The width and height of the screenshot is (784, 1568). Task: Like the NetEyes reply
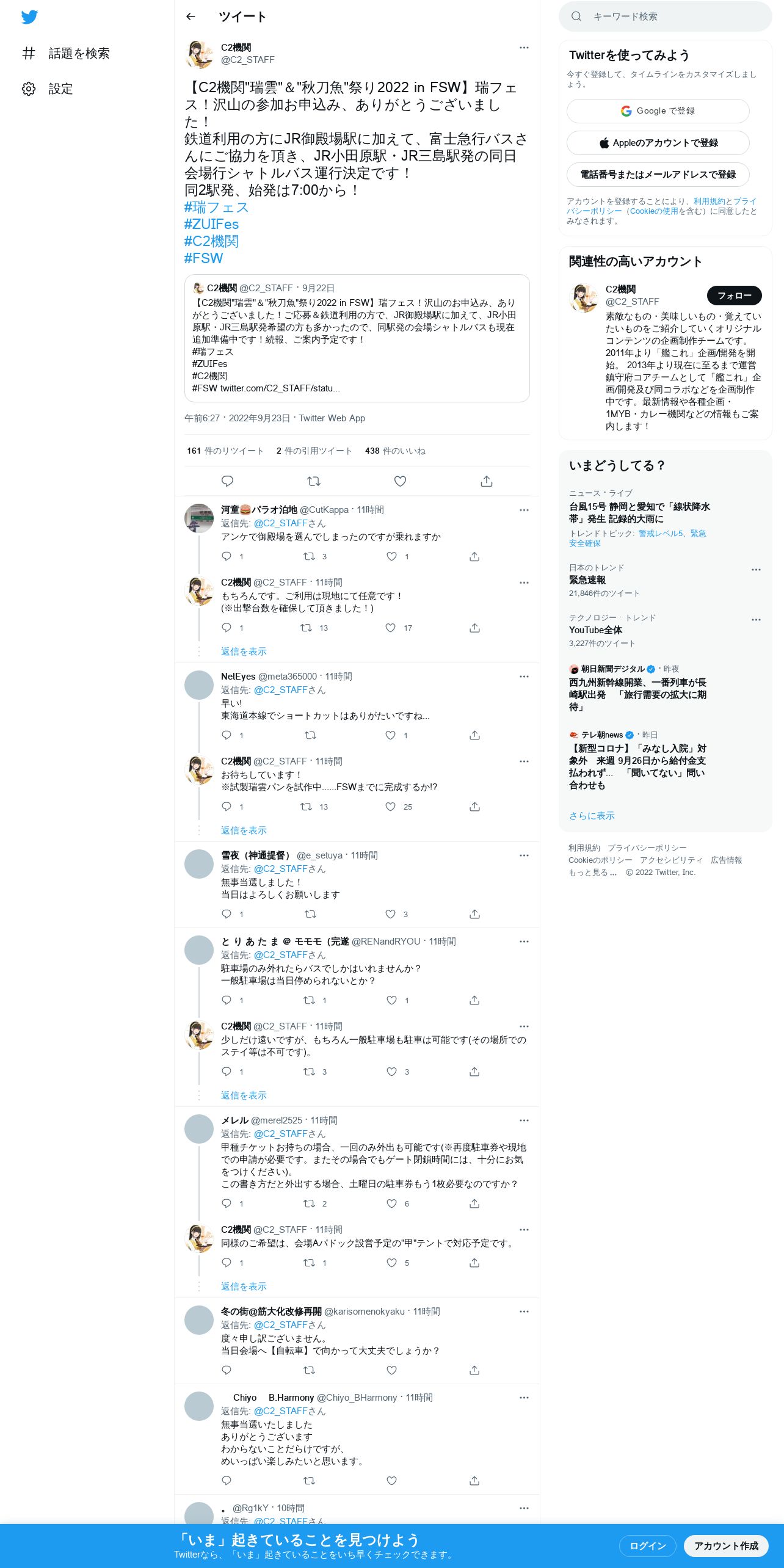point(391,735)
